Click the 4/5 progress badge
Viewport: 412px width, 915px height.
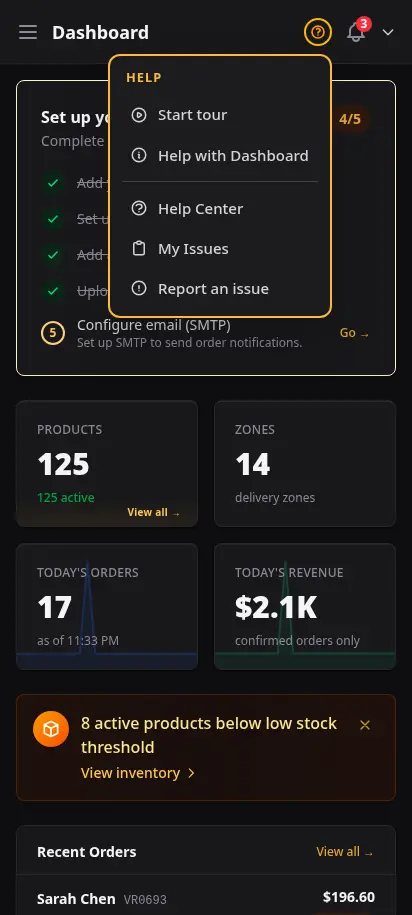(x=350, y=120)
